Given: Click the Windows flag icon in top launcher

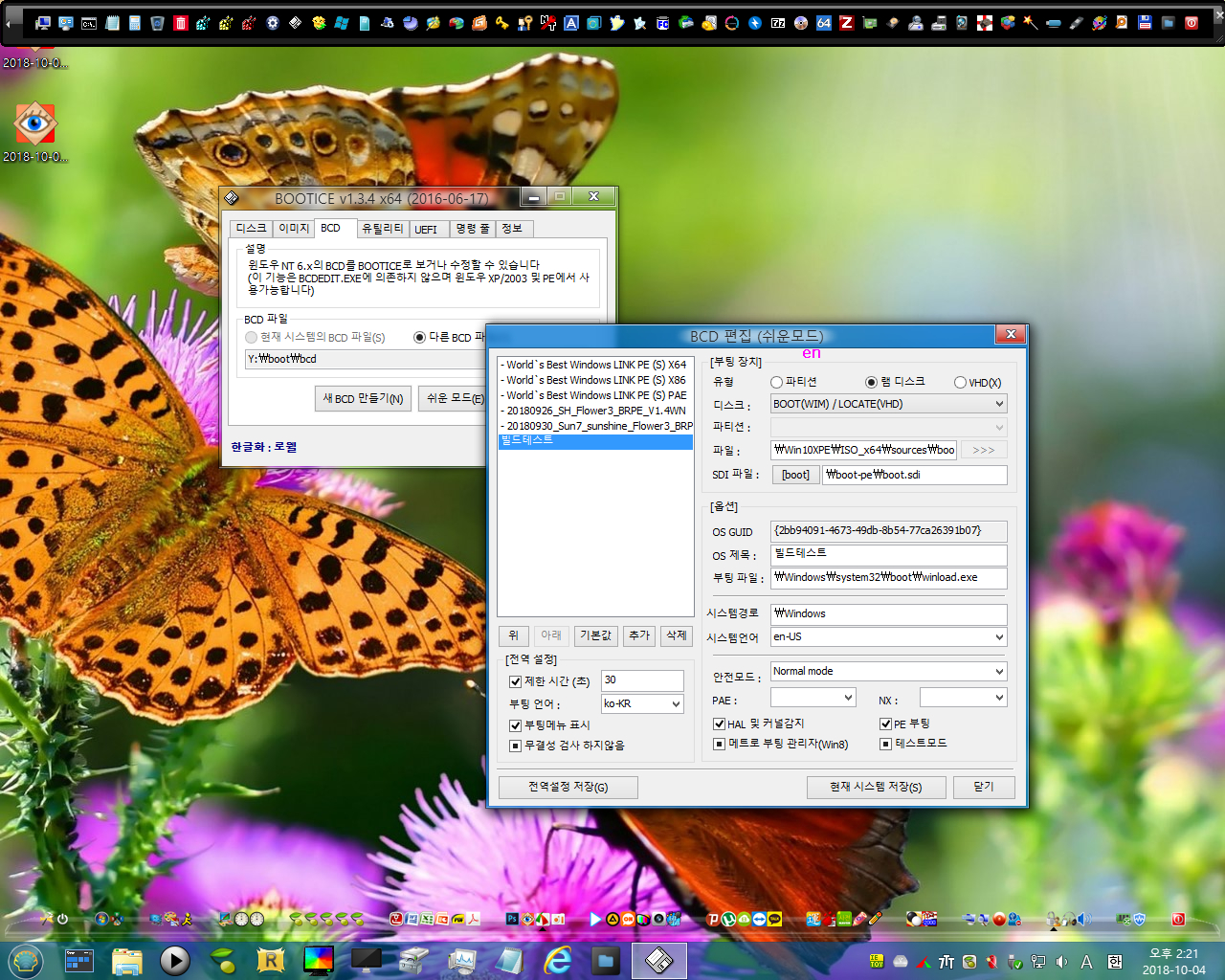Looking at the screenshot, I should point(342,23).
